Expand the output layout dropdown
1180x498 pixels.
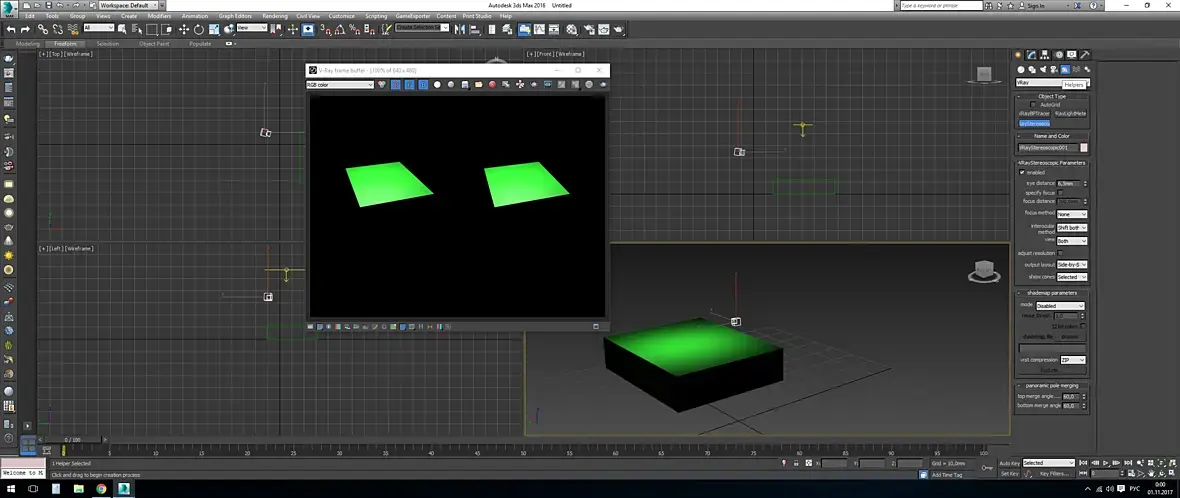[x=1071, y=264]
